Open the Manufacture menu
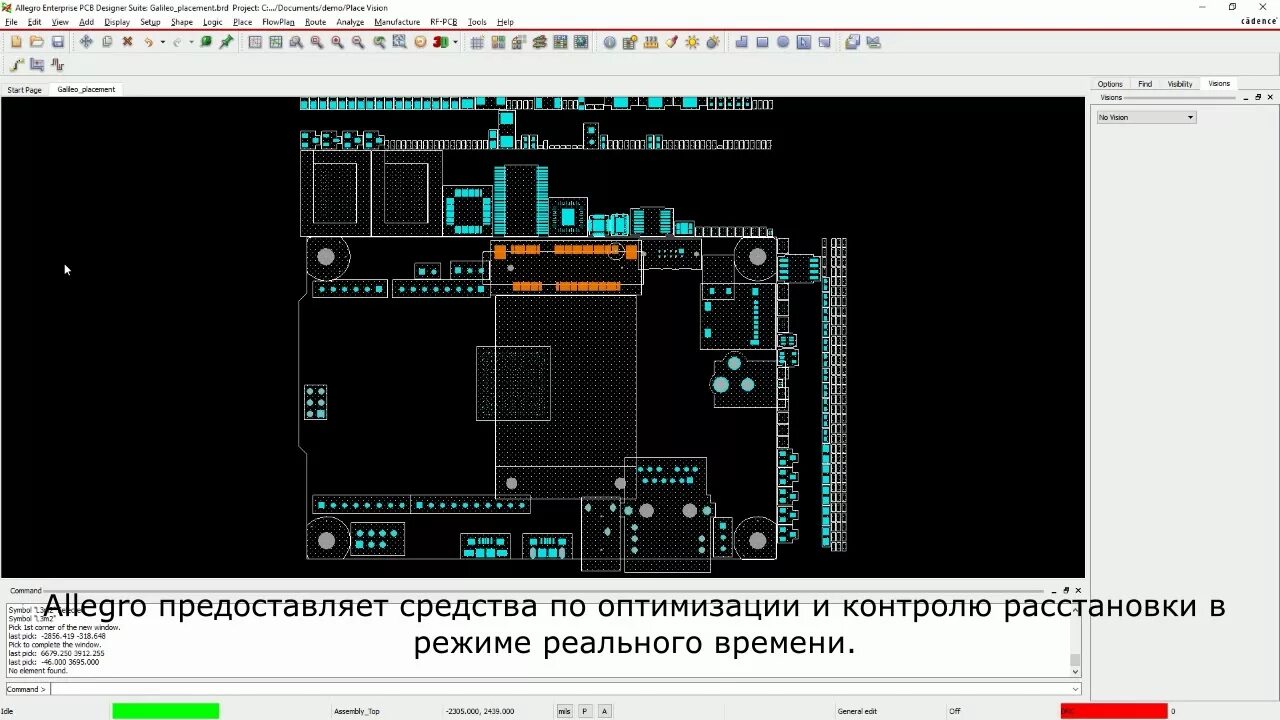 click(397, 22)
